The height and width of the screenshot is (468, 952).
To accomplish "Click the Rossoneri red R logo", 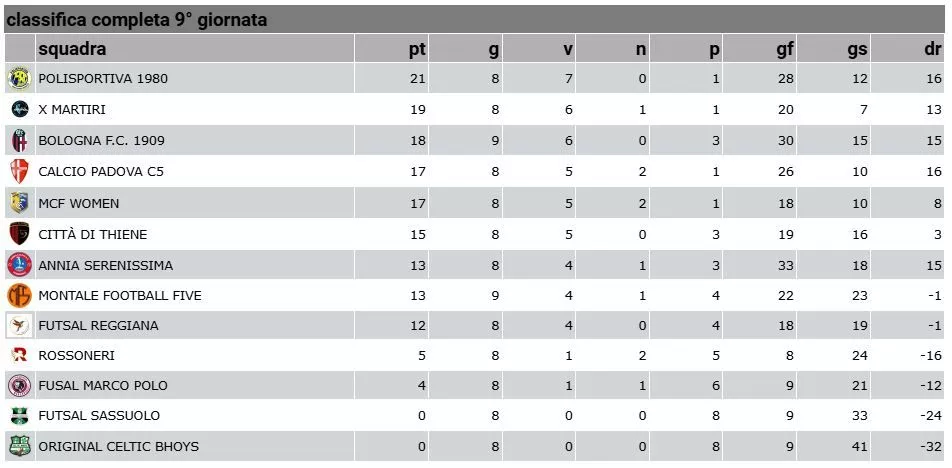I will (x=19, y=355).
